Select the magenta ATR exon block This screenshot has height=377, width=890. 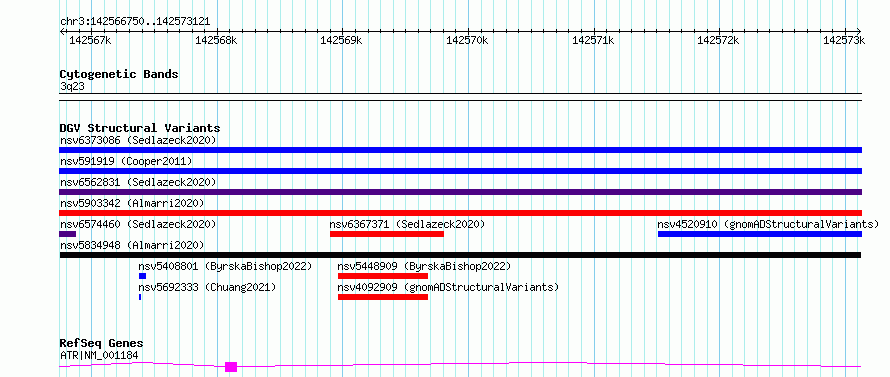[231, 367]
